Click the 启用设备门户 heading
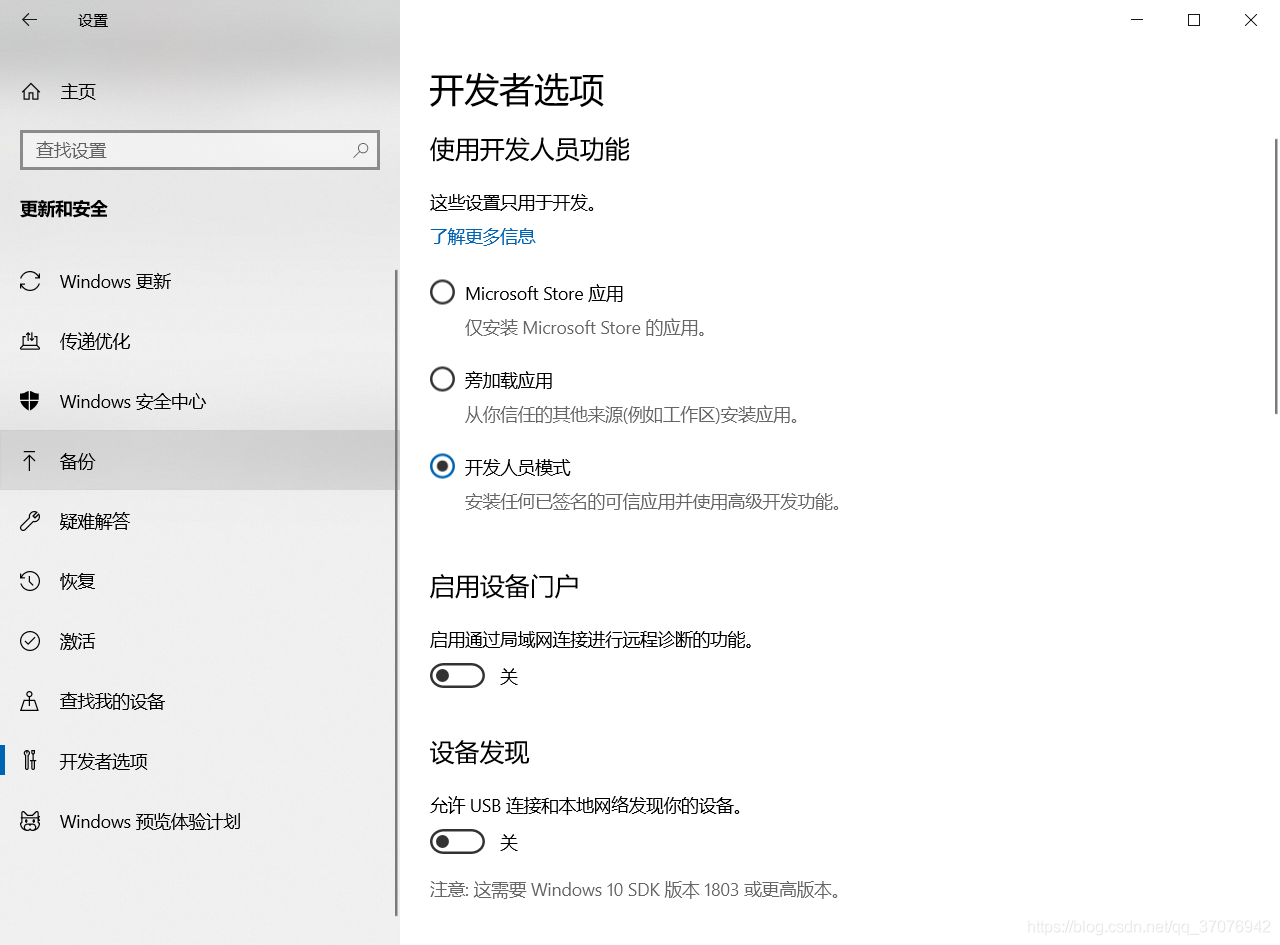The height and width of the screenshot is (945, 1280). point(504,586)
